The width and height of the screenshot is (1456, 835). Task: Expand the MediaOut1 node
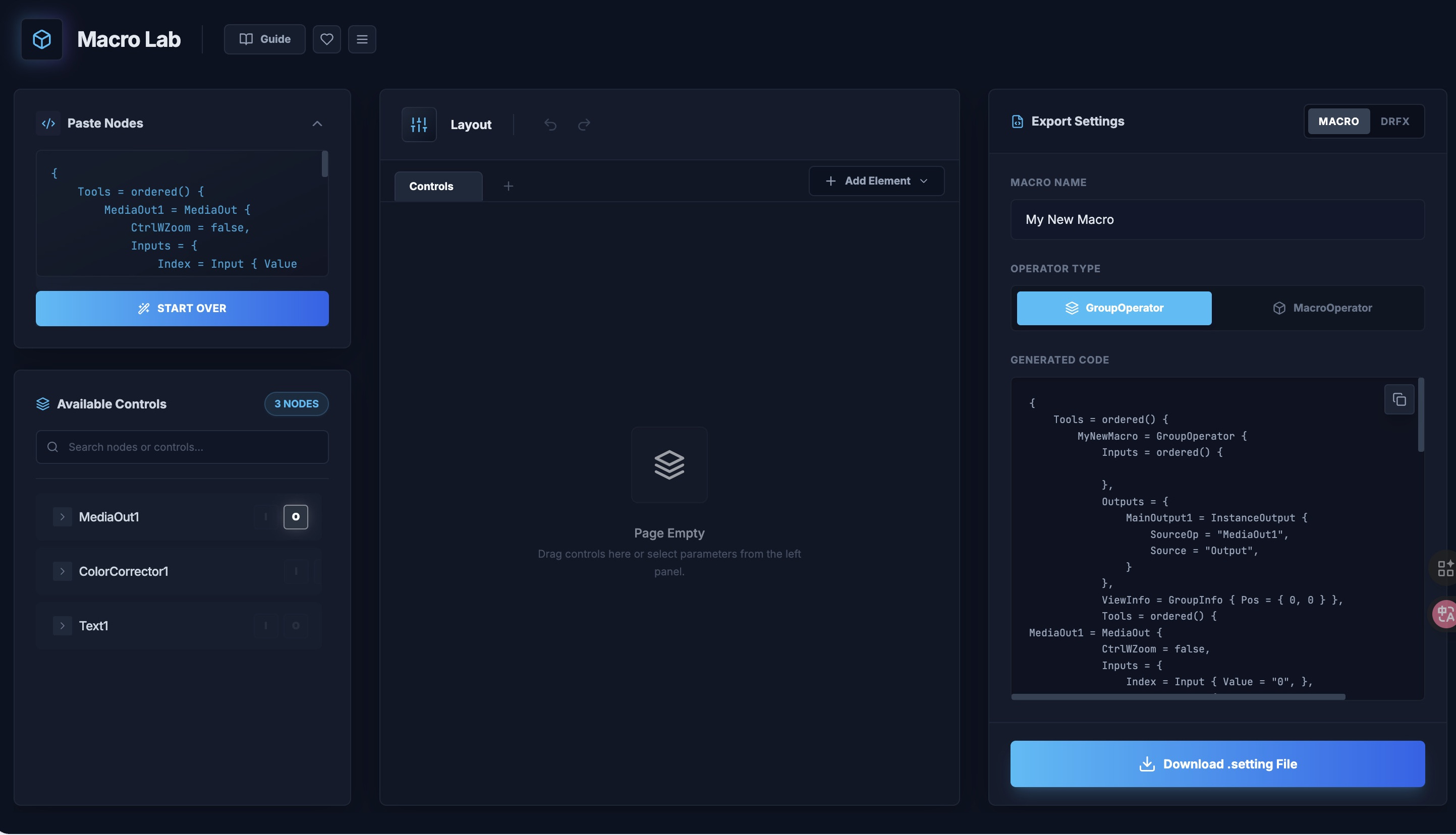[62, 517]
